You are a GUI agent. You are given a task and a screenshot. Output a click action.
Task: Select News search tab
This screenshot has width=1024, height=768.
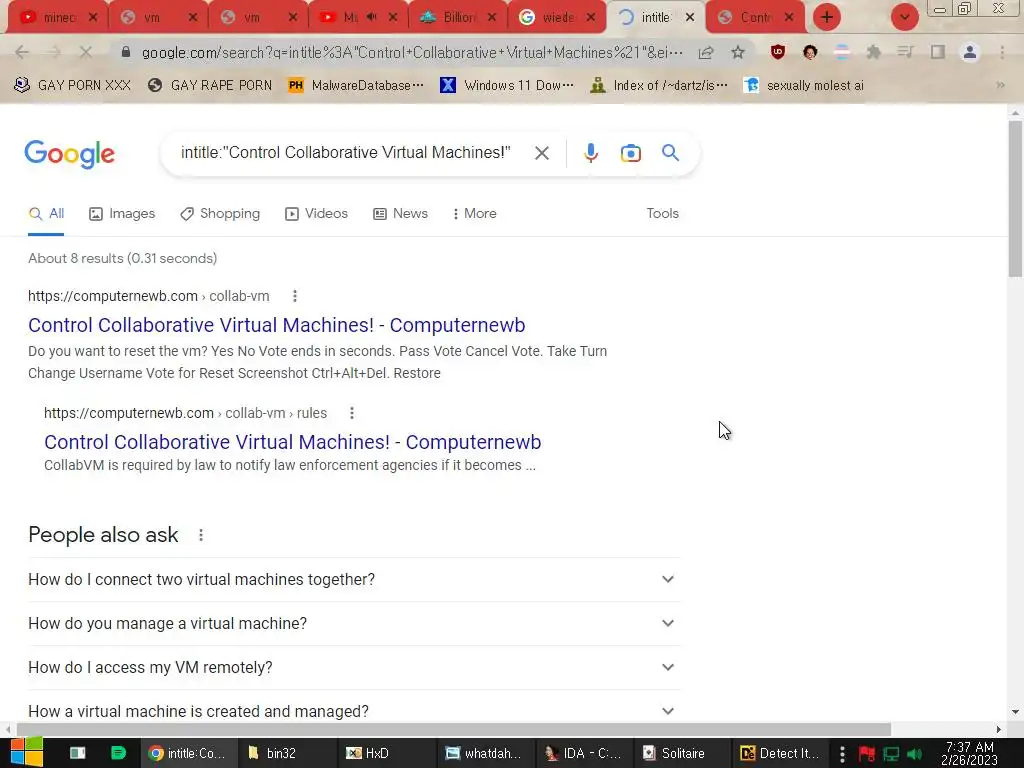click(x=400, y=214)
